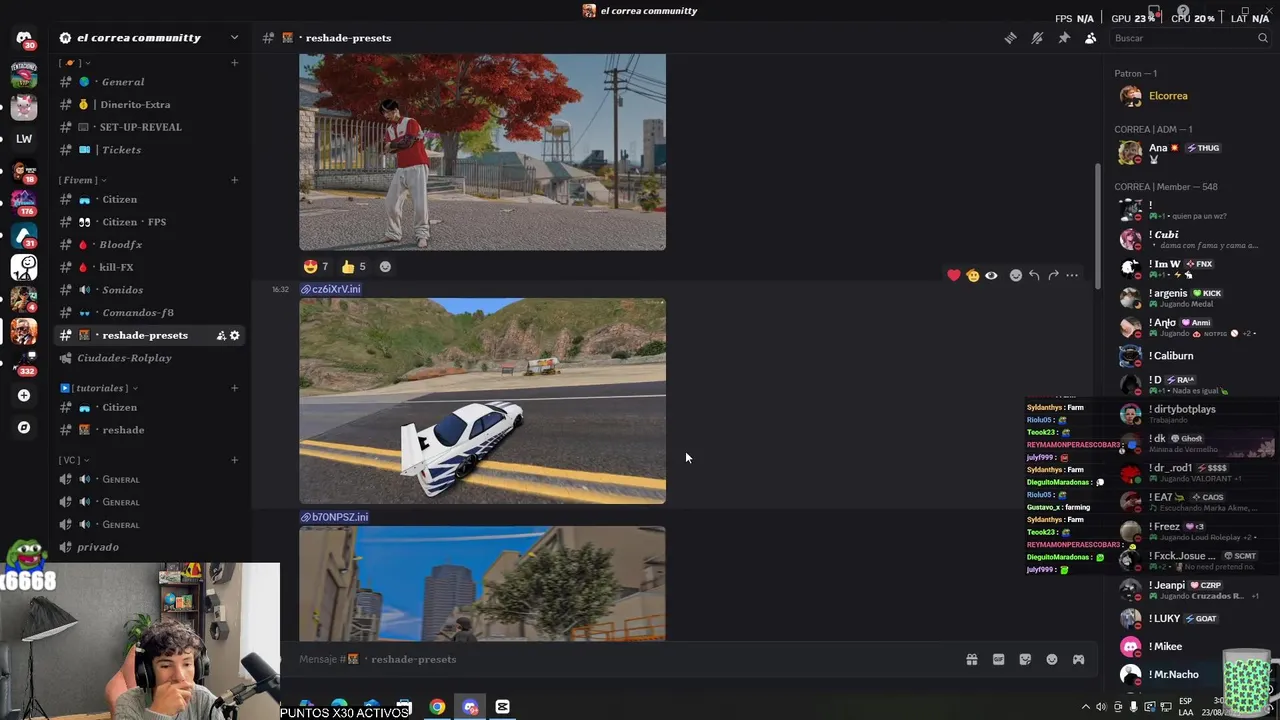
Task: Create channel in Fivem category with plus
Action: (x=234, y=180)
